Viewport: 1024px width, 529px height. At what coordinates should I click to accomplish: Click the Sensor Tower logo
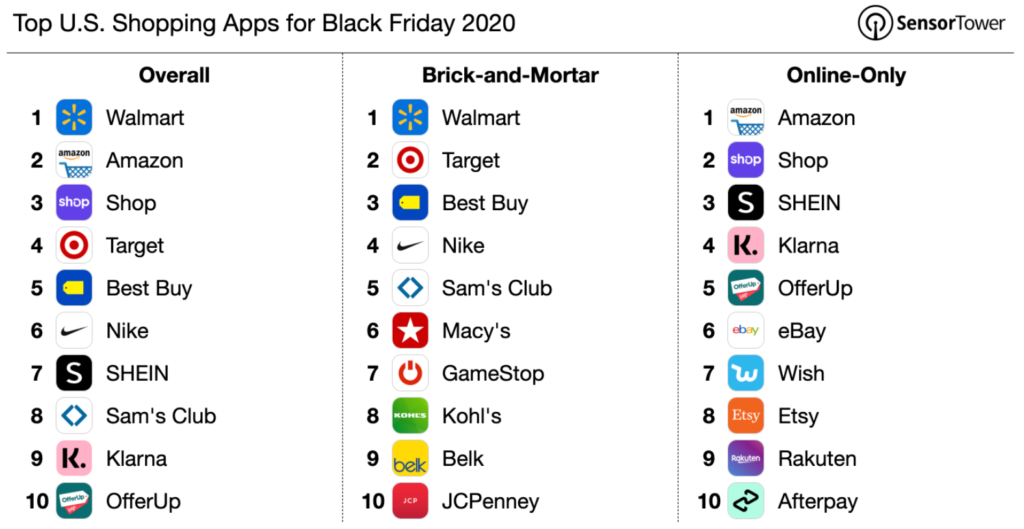931,24
